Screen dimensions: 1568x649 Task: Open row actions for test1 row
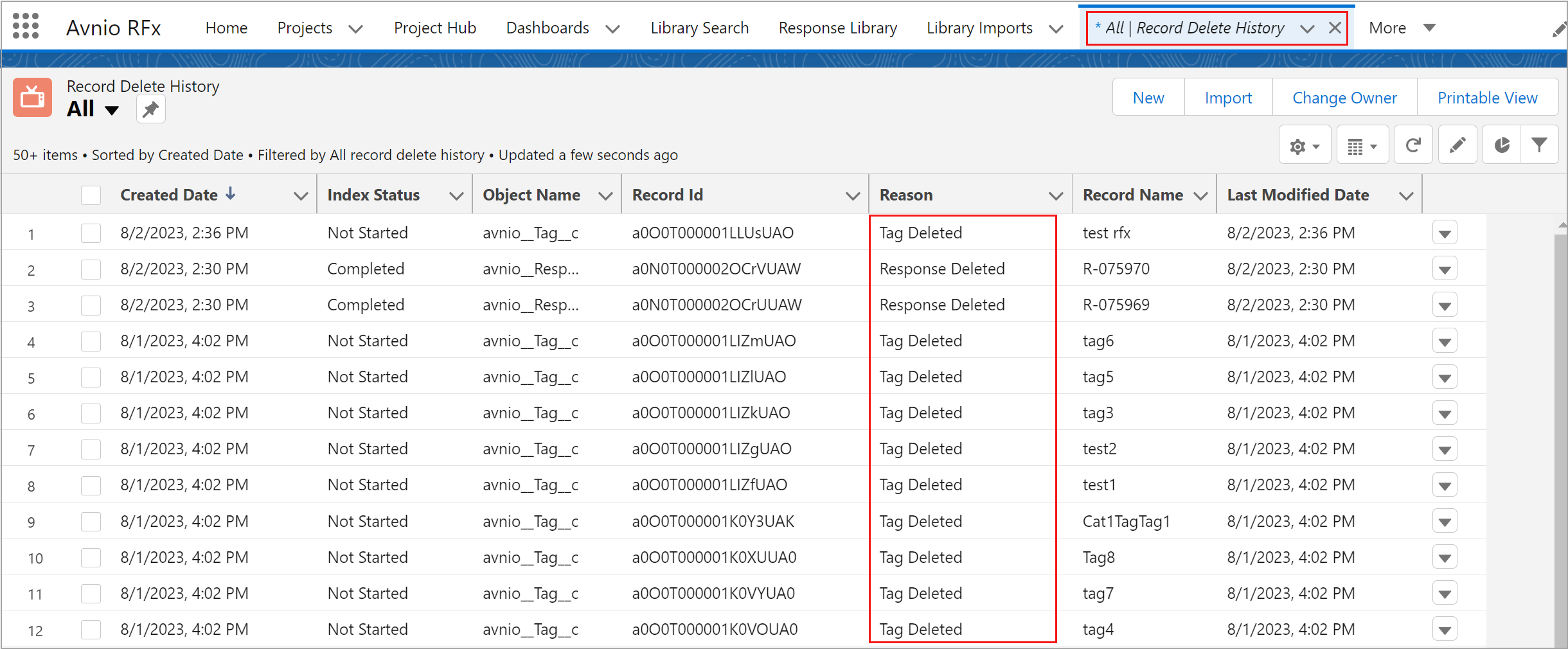pos(1445,485)
